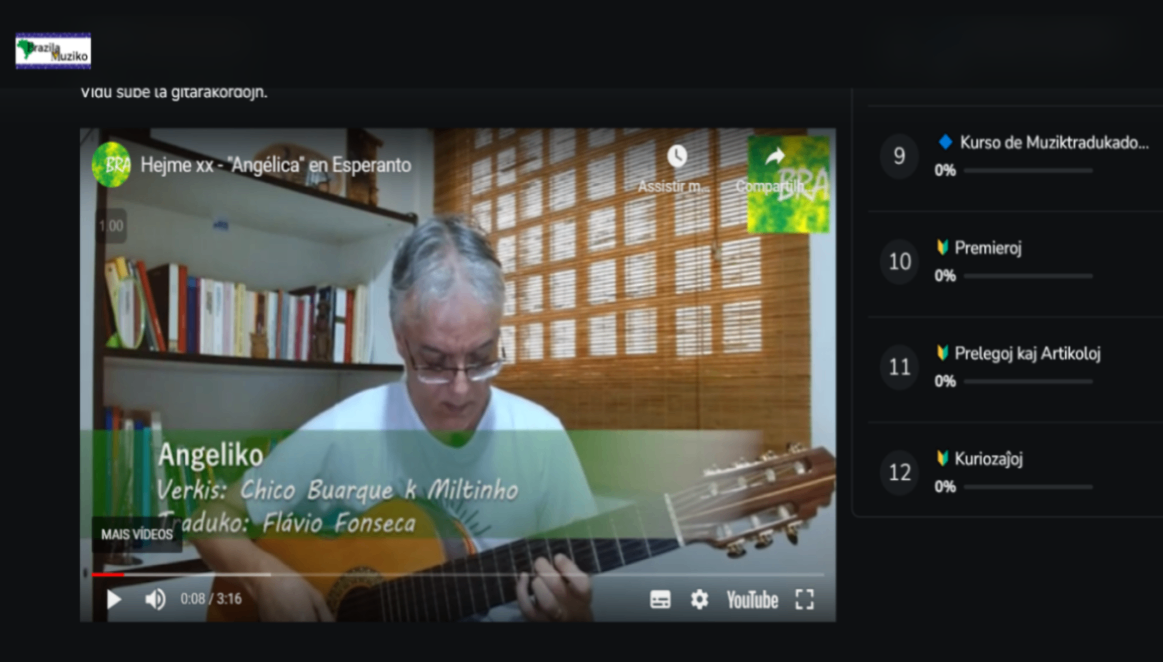Screen dimensions: 1163x662
Task: Click the Brazila Muziko logo
Action: 53,51
